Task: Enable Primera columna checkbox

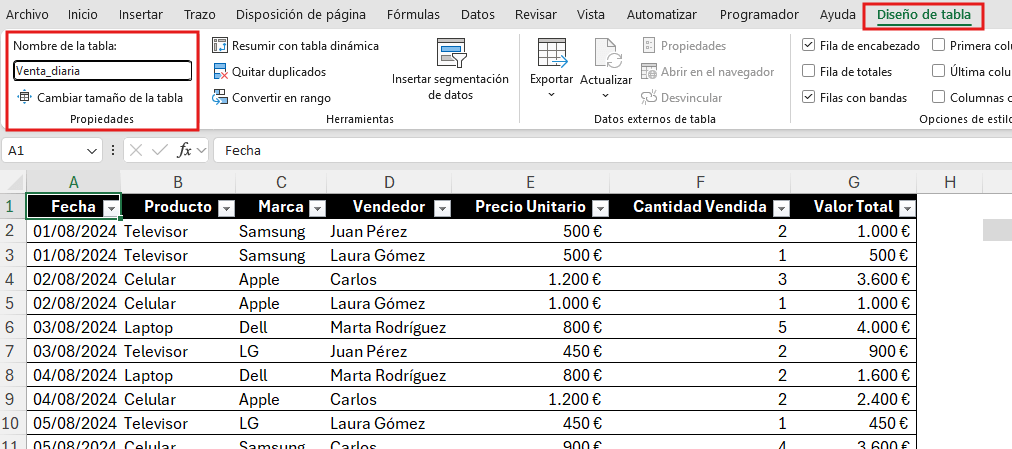Action: pos(938,46)
